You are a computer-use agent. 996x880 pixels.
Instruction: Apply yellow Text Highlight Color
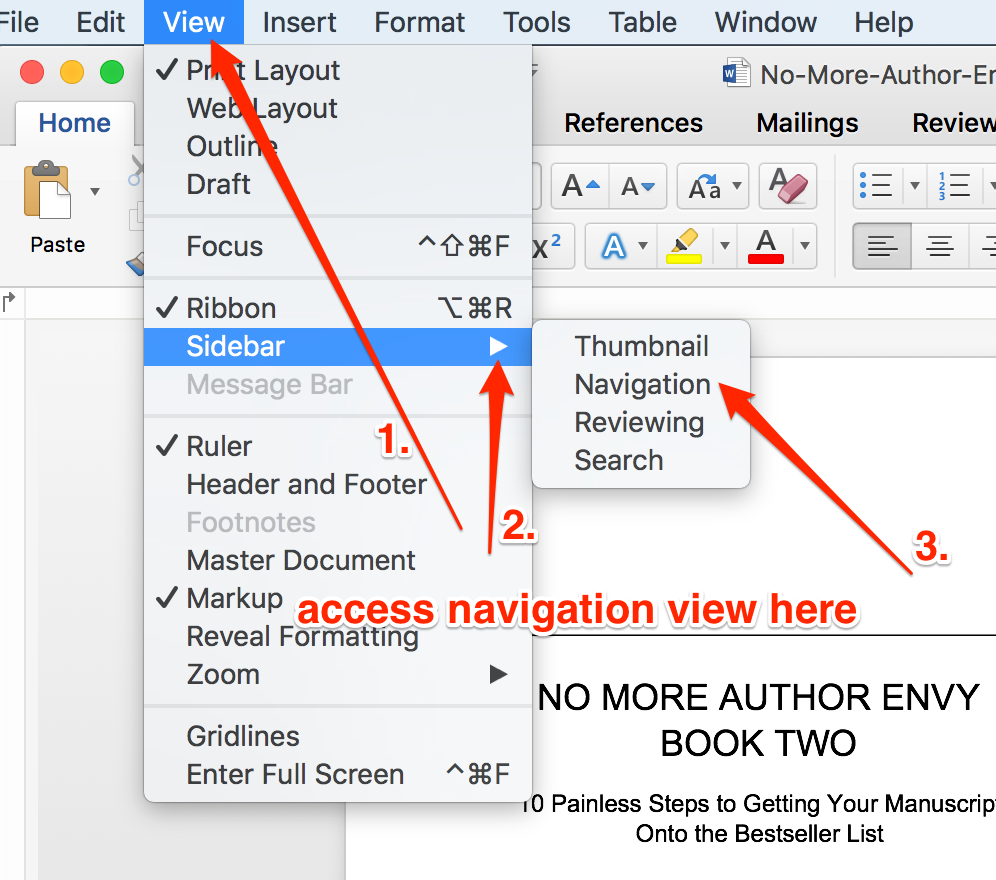pyautogui.click(x=681, y=246)
